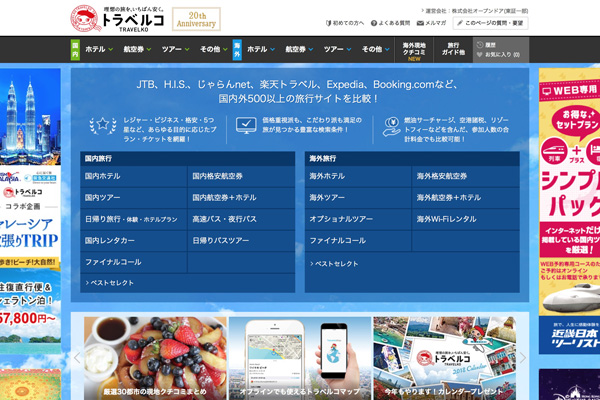Click the 海外旅行 section header

coord(412,158)
